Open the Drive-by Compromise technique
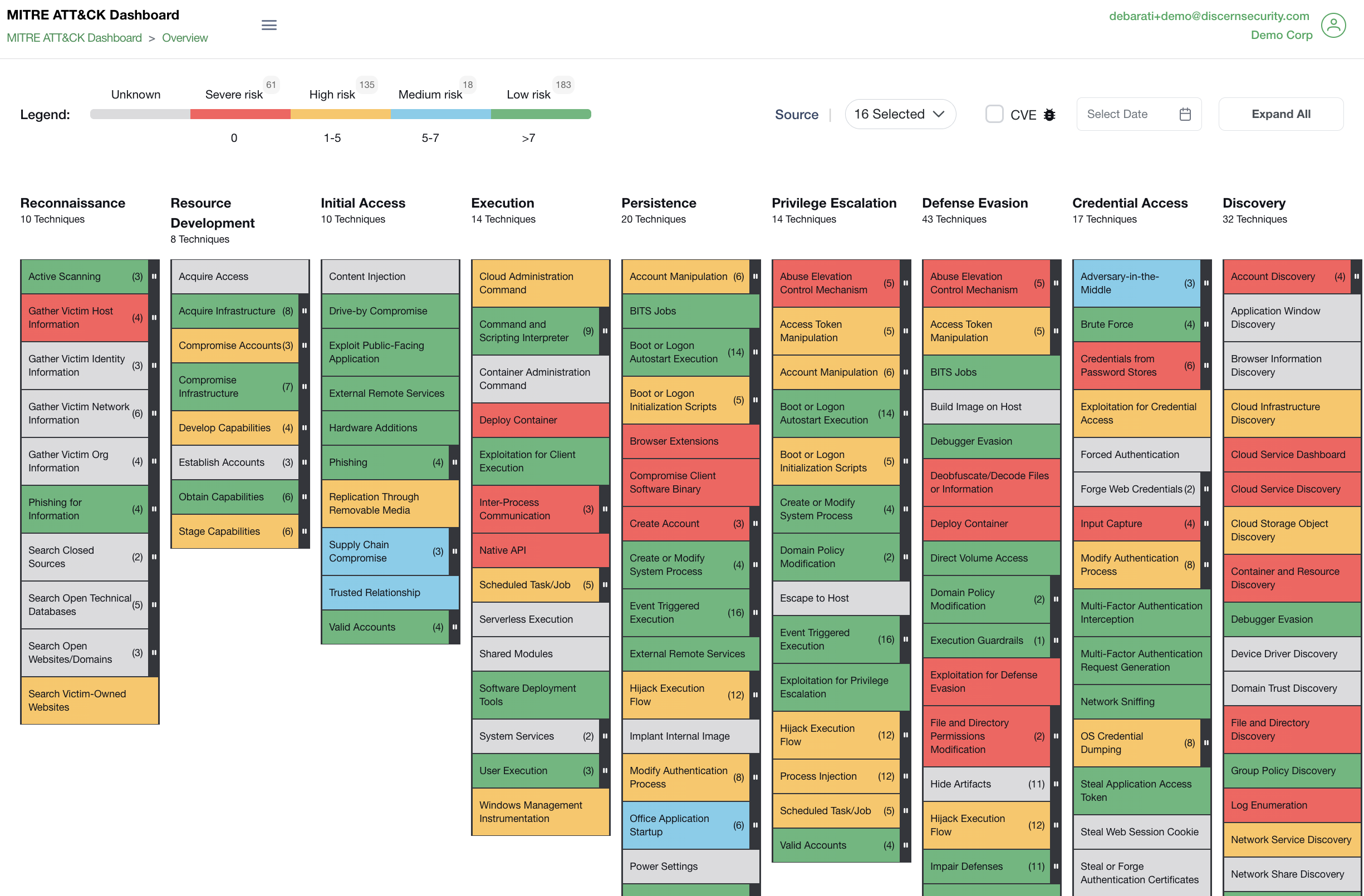 390,311
